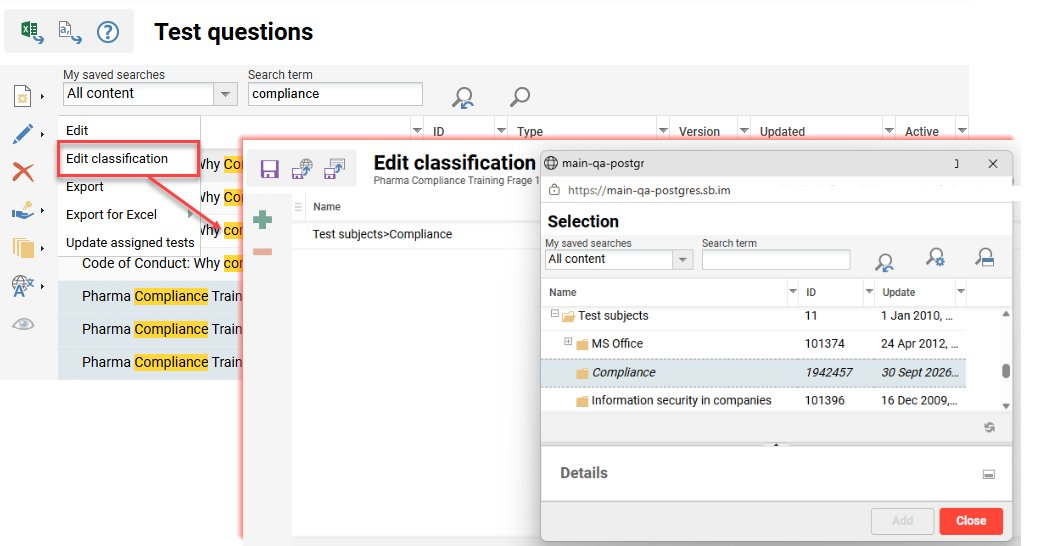Click the magnifier search icon in Test questions
Image resolution: width=1042 pixels, height=546 pixels.
point(520,97)
